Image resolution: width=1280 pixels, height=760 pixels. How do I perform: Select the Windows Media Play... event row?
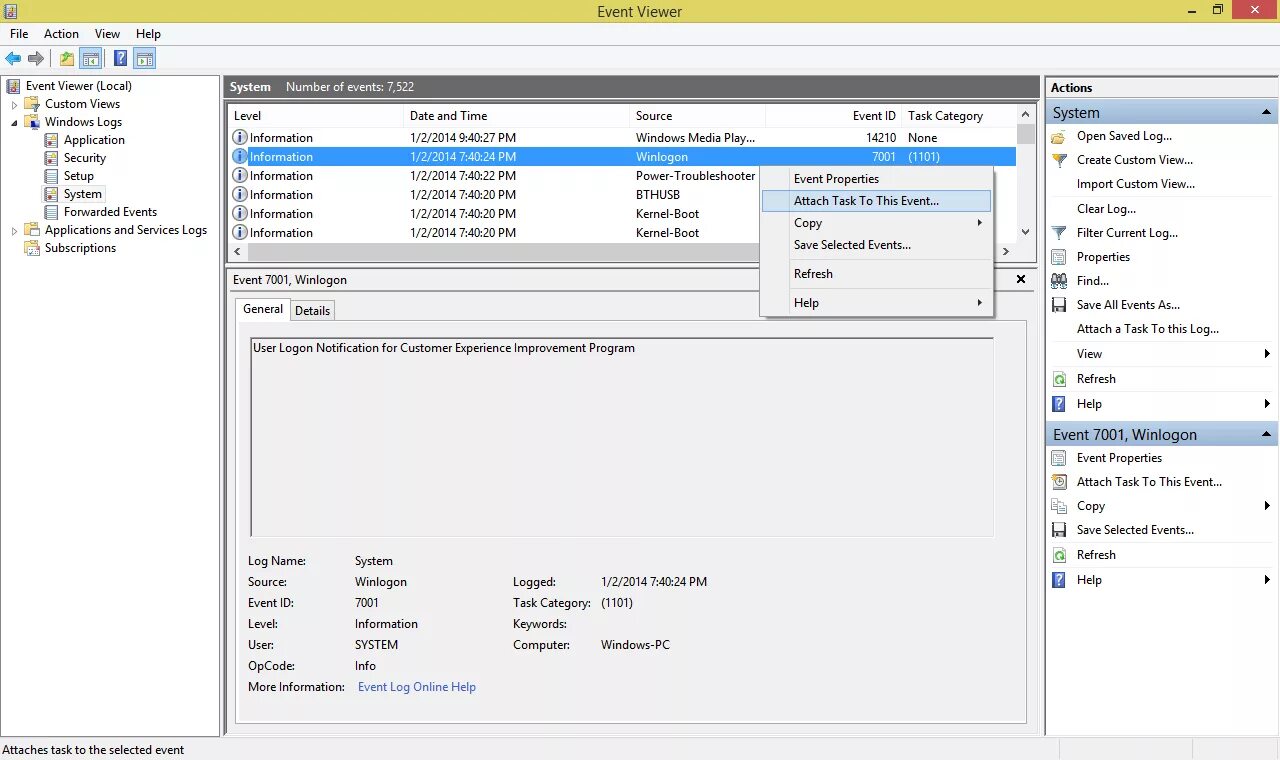622,138
